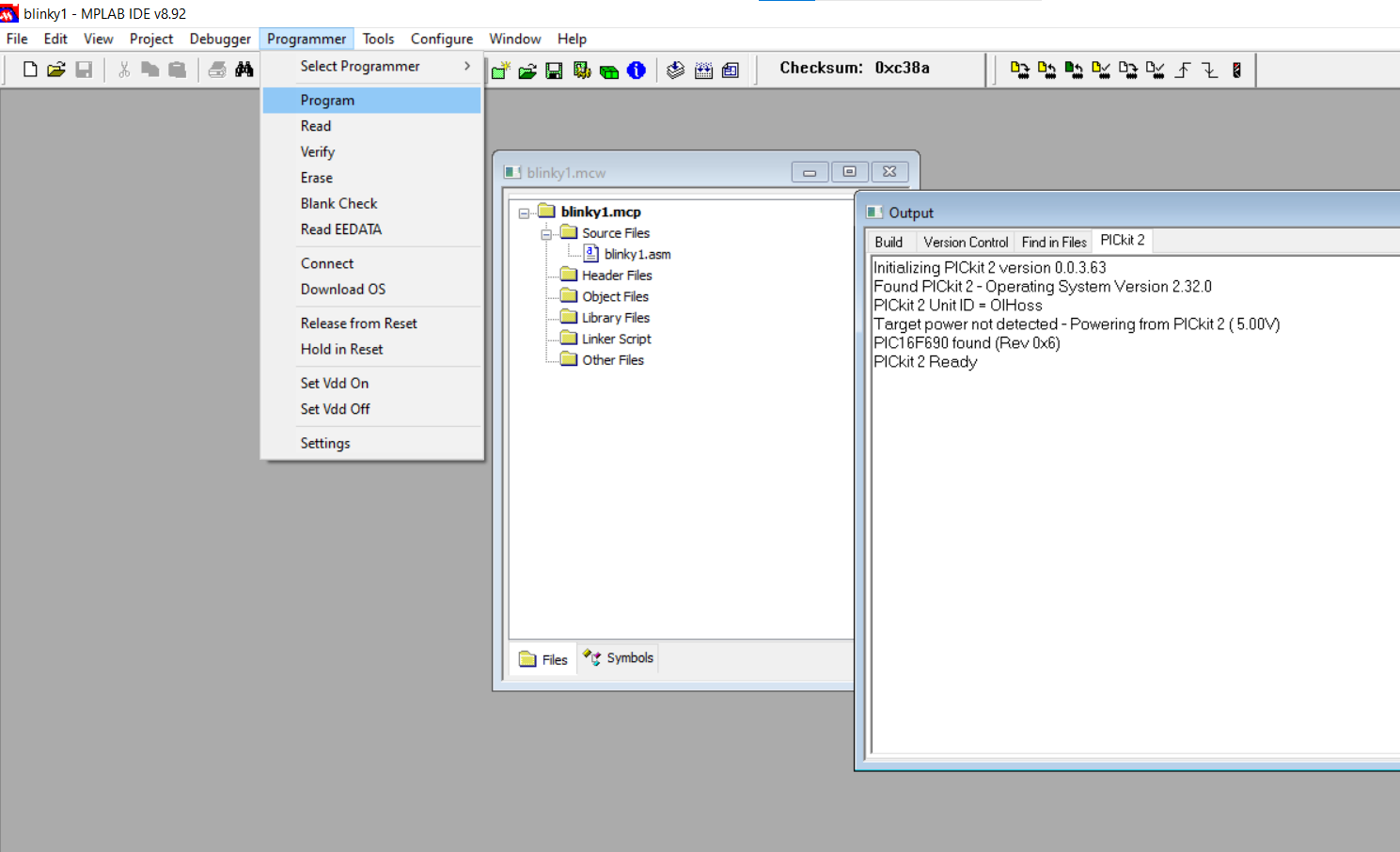Image resolution: width=1400 pixels, height=852 pixels.
Task: Open the Help menu
Action: [x=572, y=39]
